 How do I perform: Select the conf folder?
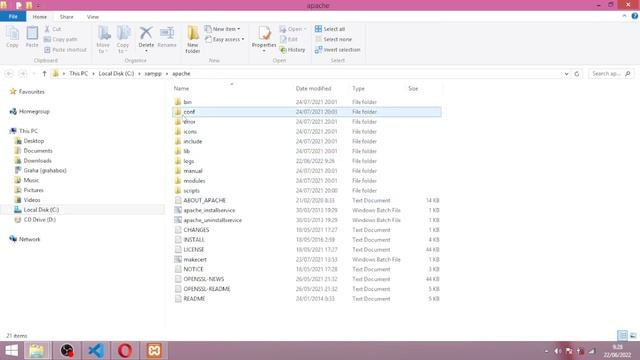pos(307,112)
